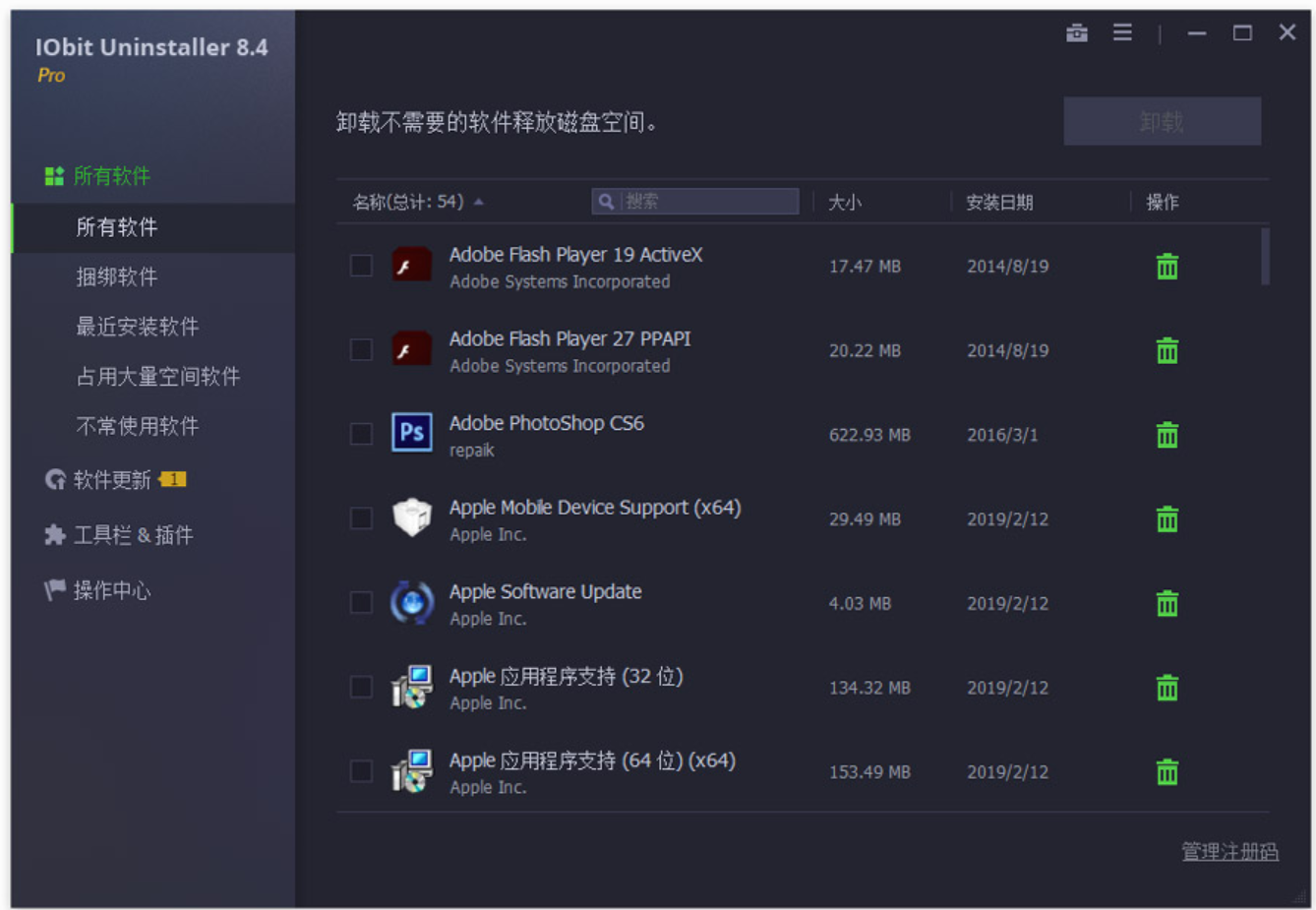The height and width of the screenshot is (910, 1316).
Task: Click the search magnifier icon
Action: pyautogui.click(x=606, y=202)
